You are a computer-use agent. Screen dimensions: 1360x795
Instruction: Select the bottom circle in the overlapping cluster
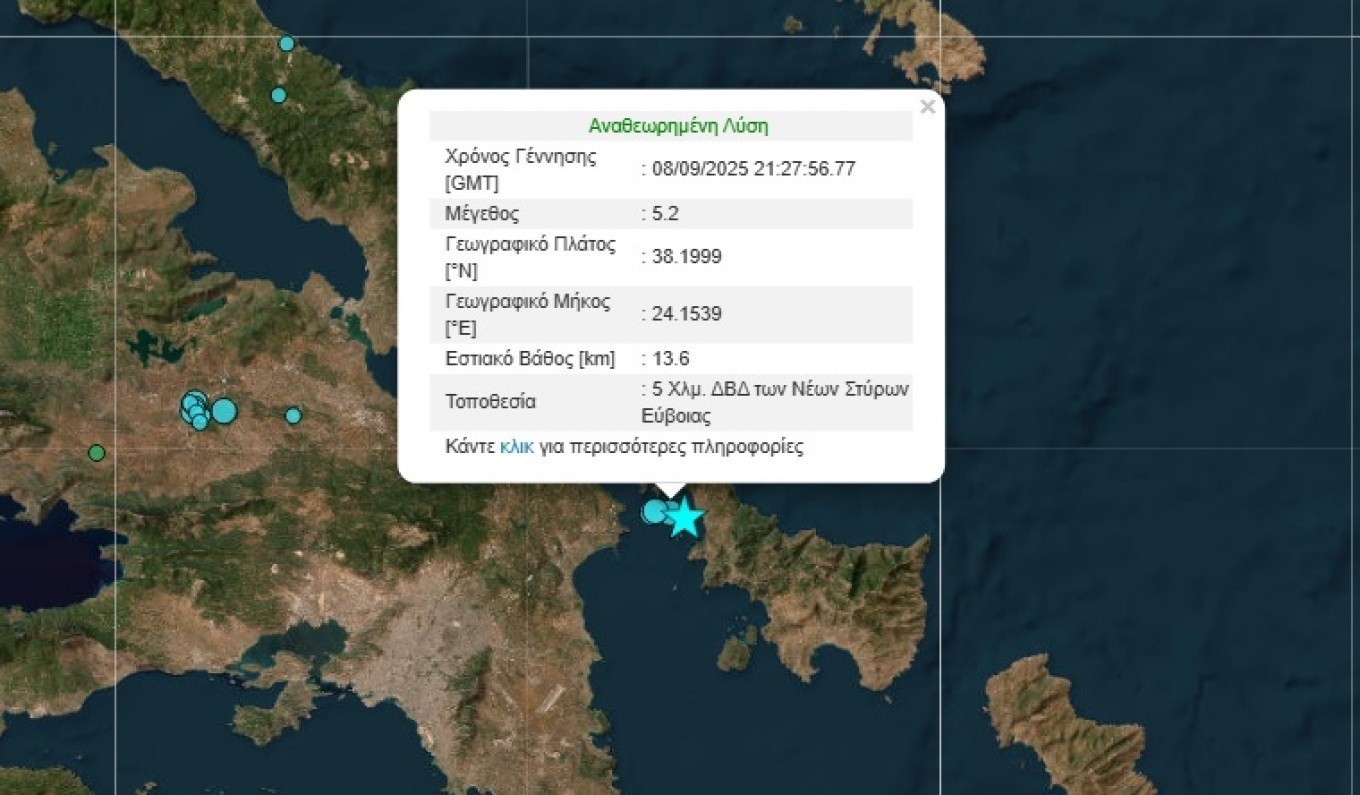coord(200,423)
